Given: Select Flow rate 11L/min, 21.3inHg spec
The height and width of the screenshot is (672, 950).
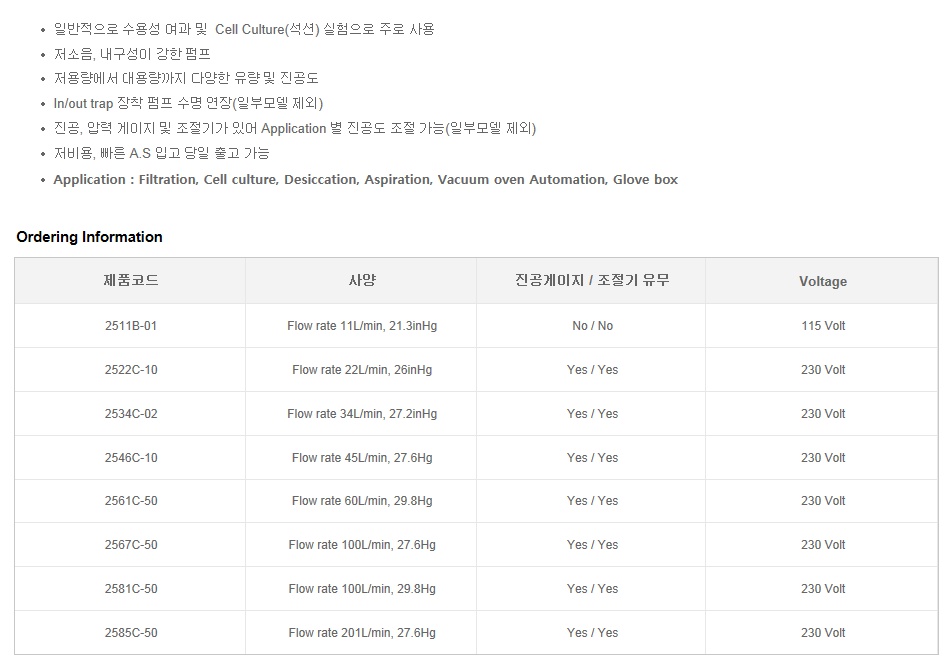Looking at the screenshot, I should (362, 326).
